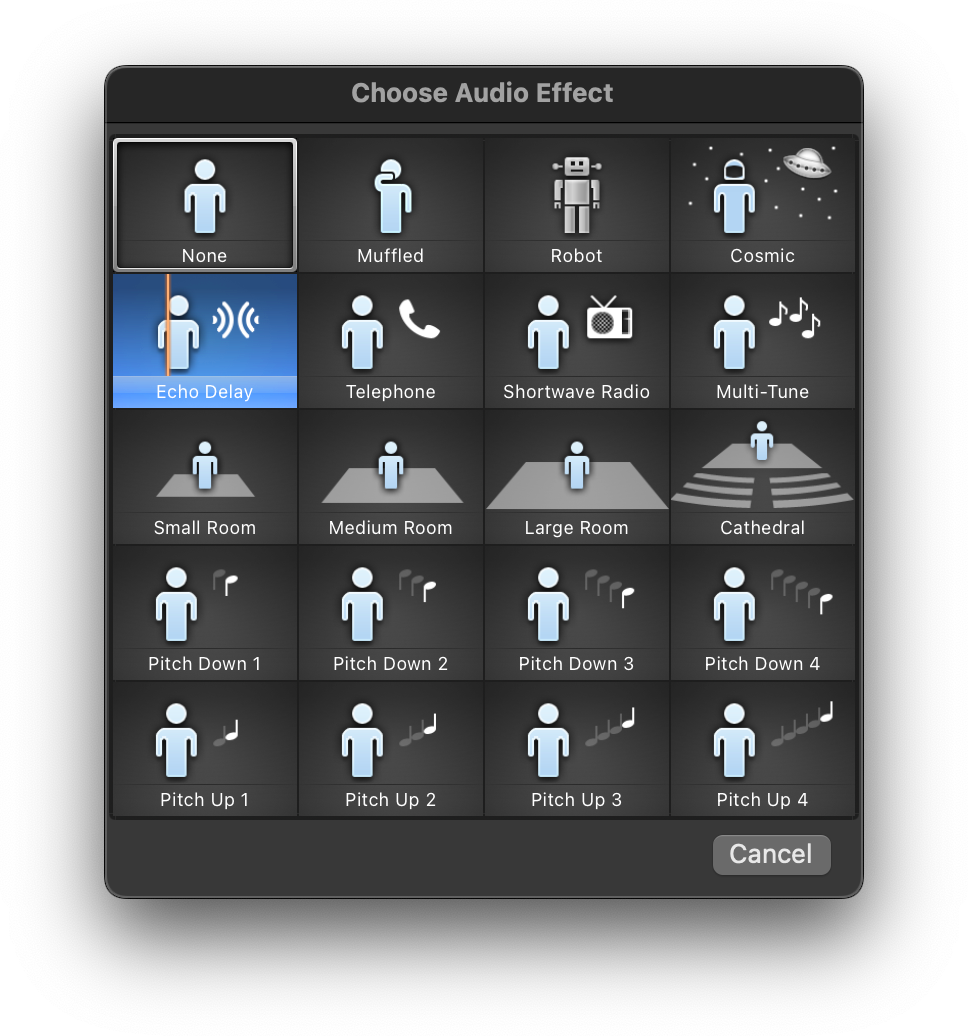Choose Pitch Down 3 effect
This screenshot has height=1036, width=968.
576,613
